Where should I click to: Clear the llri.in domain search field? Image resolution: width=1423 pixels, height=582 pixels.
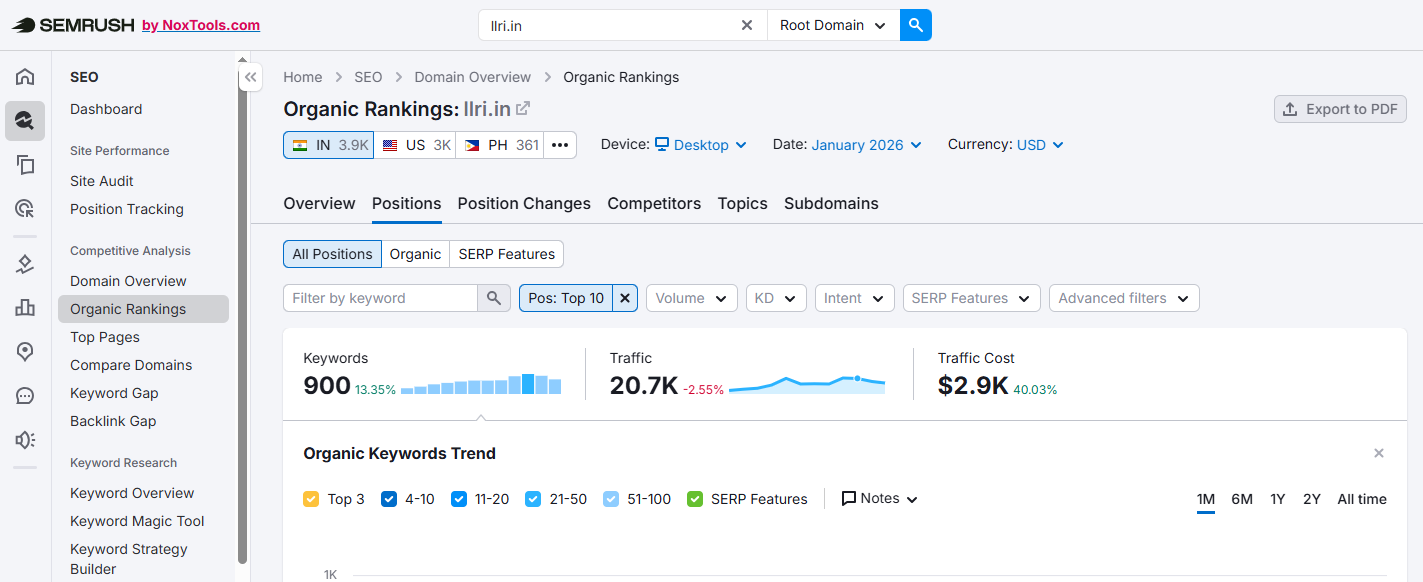click(746, 25)
